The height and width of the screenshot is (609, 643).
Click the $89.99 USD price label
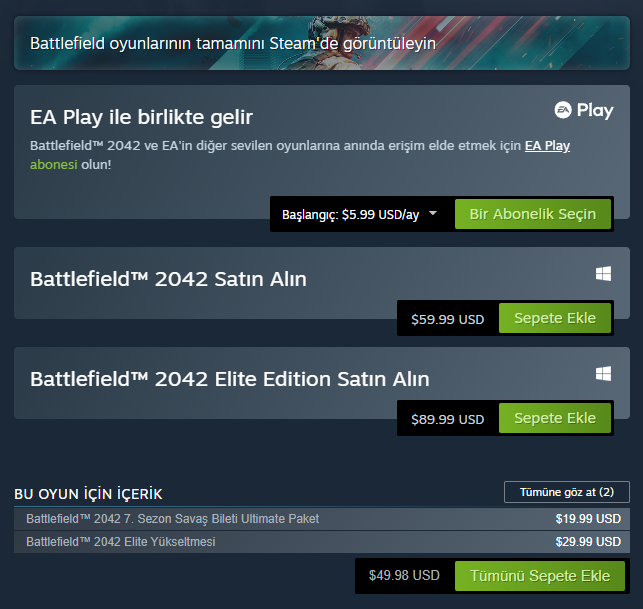point(447,419)
